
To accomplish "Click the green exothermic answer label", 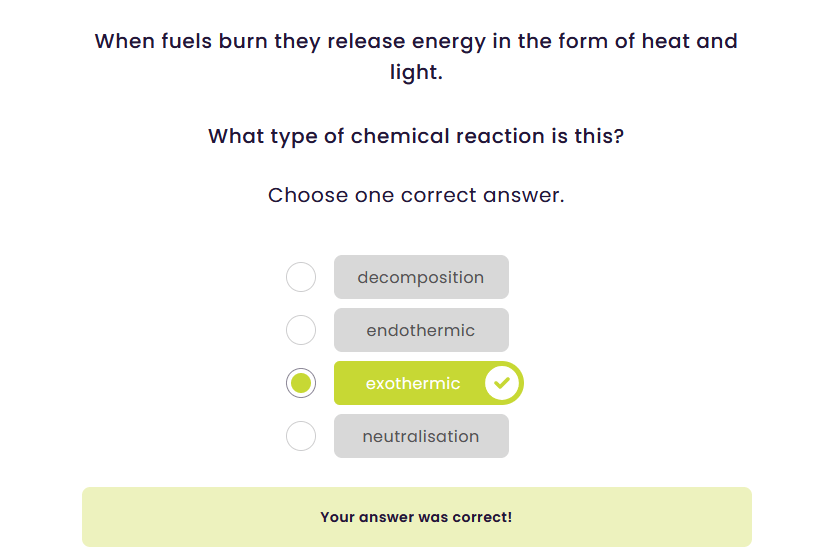I will (413, 383).
